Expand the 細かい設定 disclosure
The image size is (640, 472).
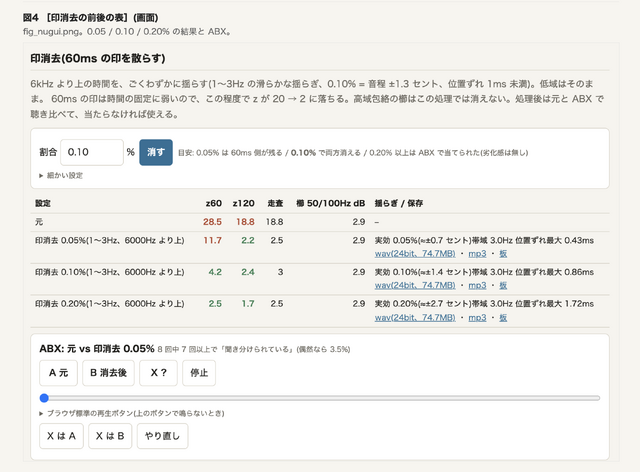click(61, 176)
